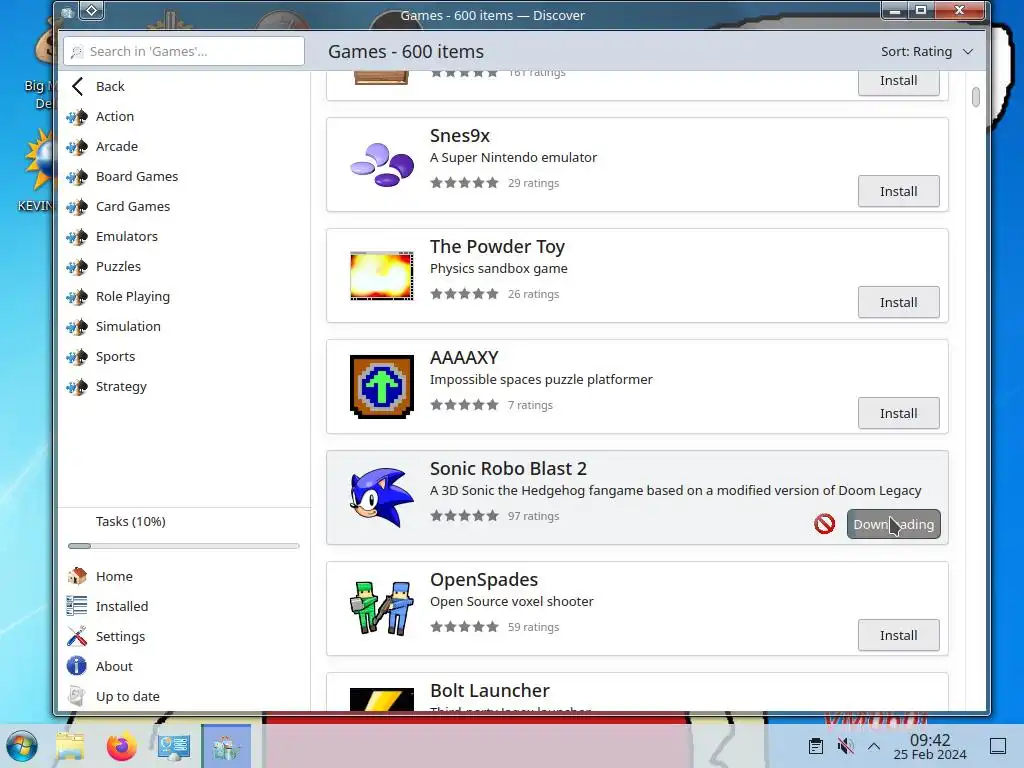Click the Installed list icon
The width and height of the screenshot is (1024, 768).
(x=77, y=606)
